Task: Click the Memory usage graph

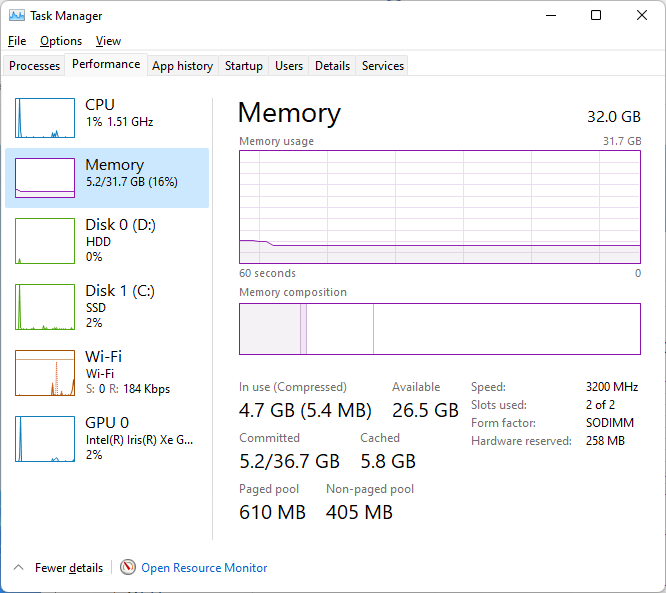Action: coord(440,207)
